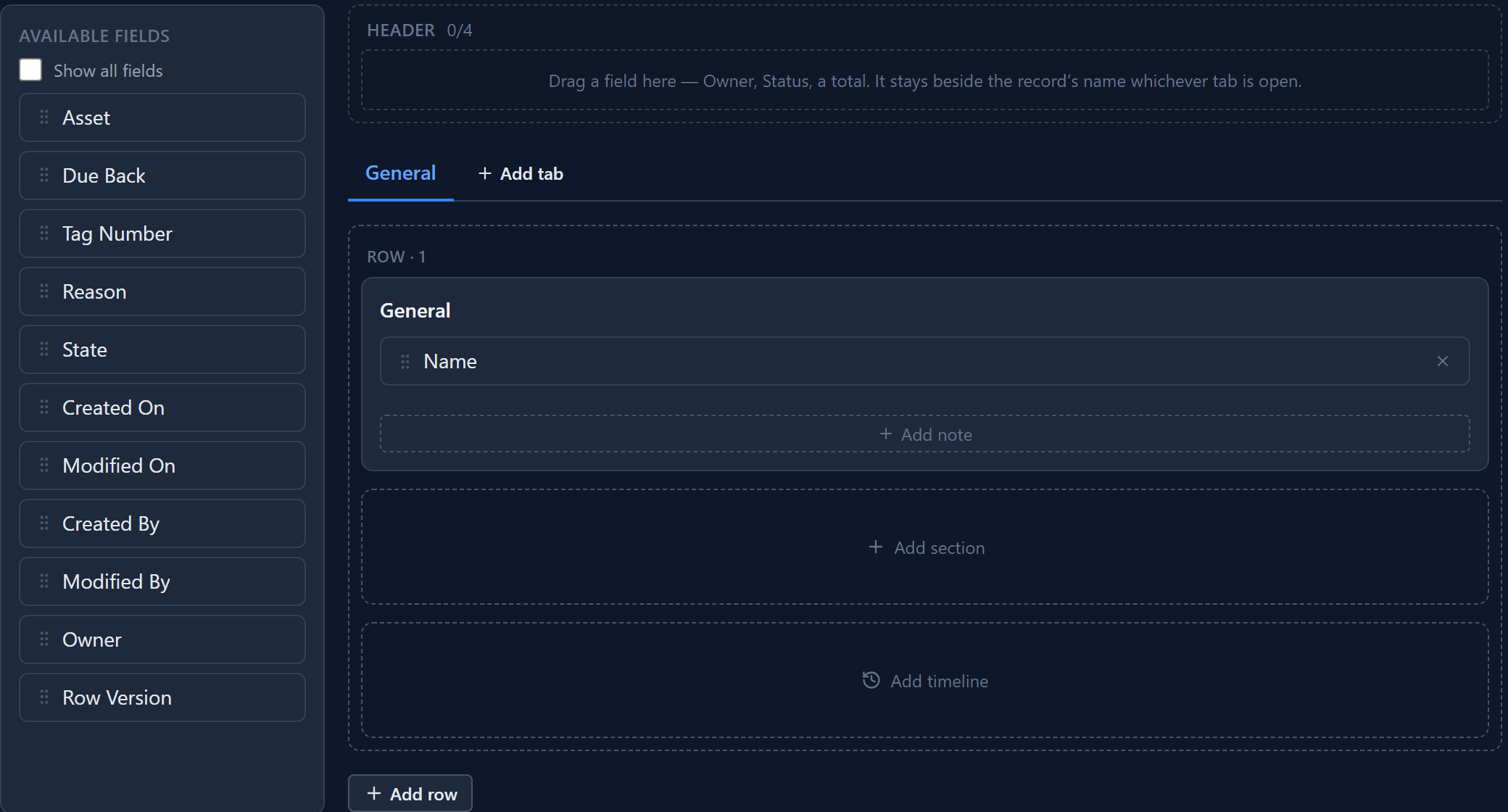1508x812 pixels.
Task: Click the header field drop zone
Action: (925, 80)
